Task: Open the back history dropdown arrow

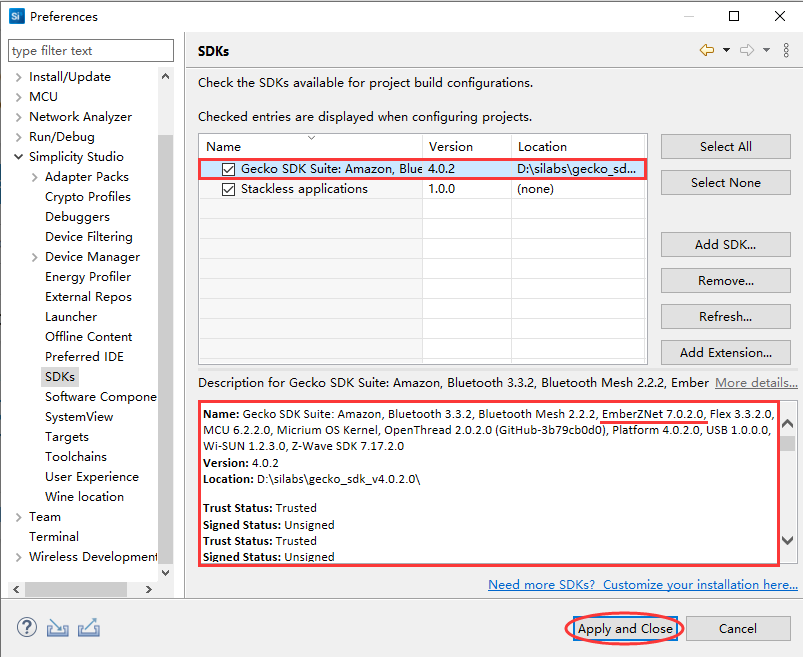Action: [x=726, y=50]
